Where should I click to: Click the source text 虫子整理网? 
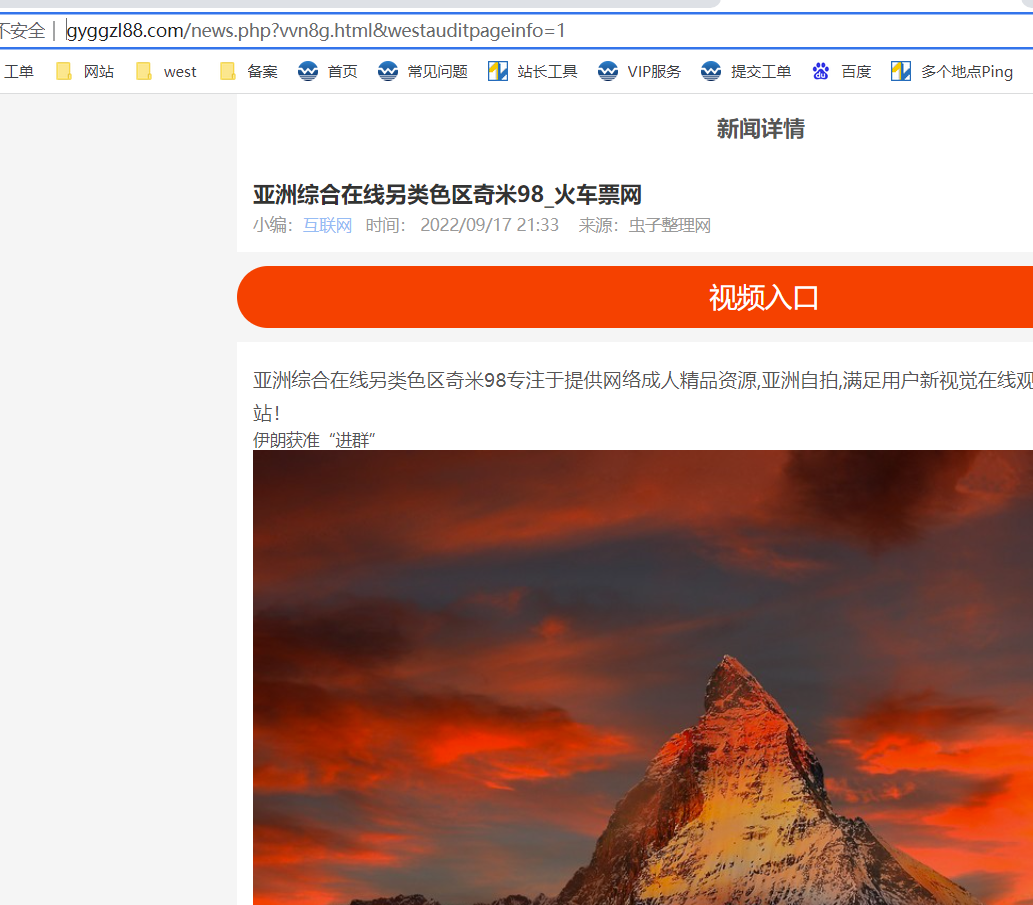pyautogui.click(x=669, y=225)
